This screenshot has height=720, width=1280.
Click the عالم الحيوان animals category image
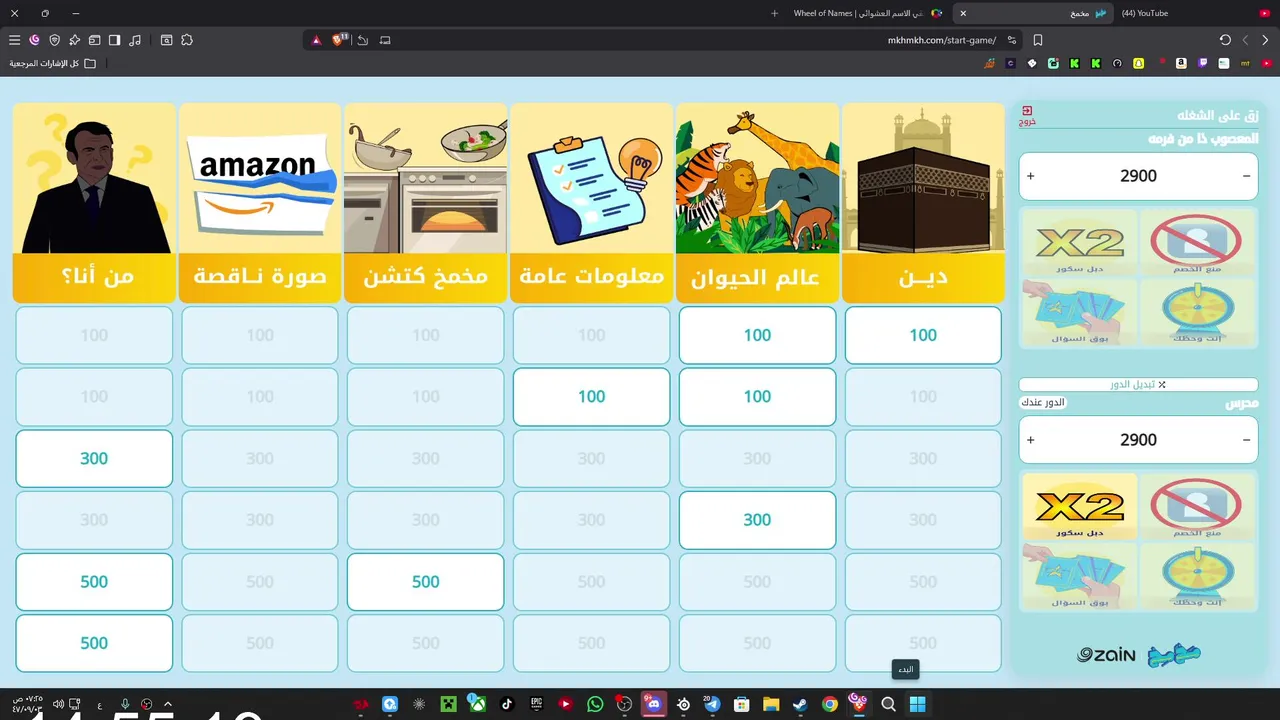click(x=757, y=179)
